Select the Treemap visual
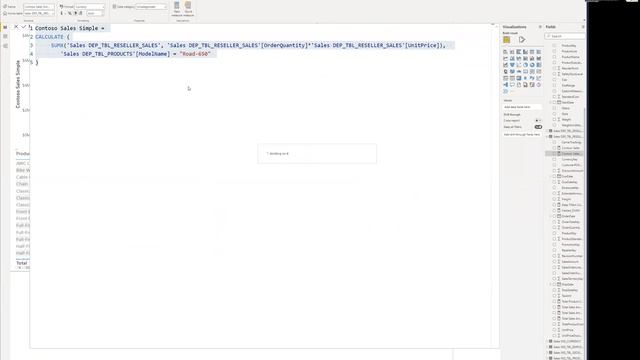Image resolution: width=640 pixels, height=360 pixels. click(538, 65)
